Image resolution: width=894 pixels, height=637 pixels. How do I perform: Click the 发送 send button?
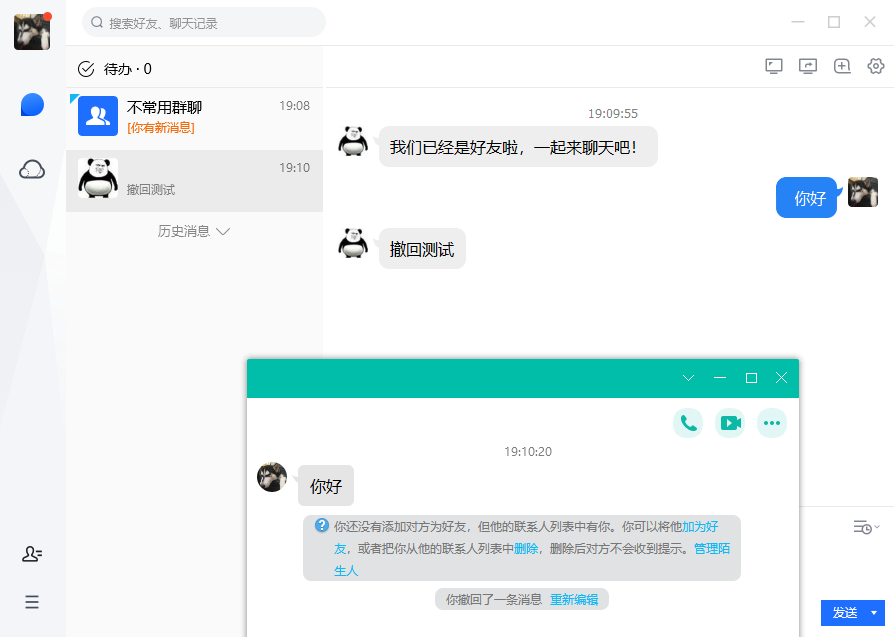(843, 613)
